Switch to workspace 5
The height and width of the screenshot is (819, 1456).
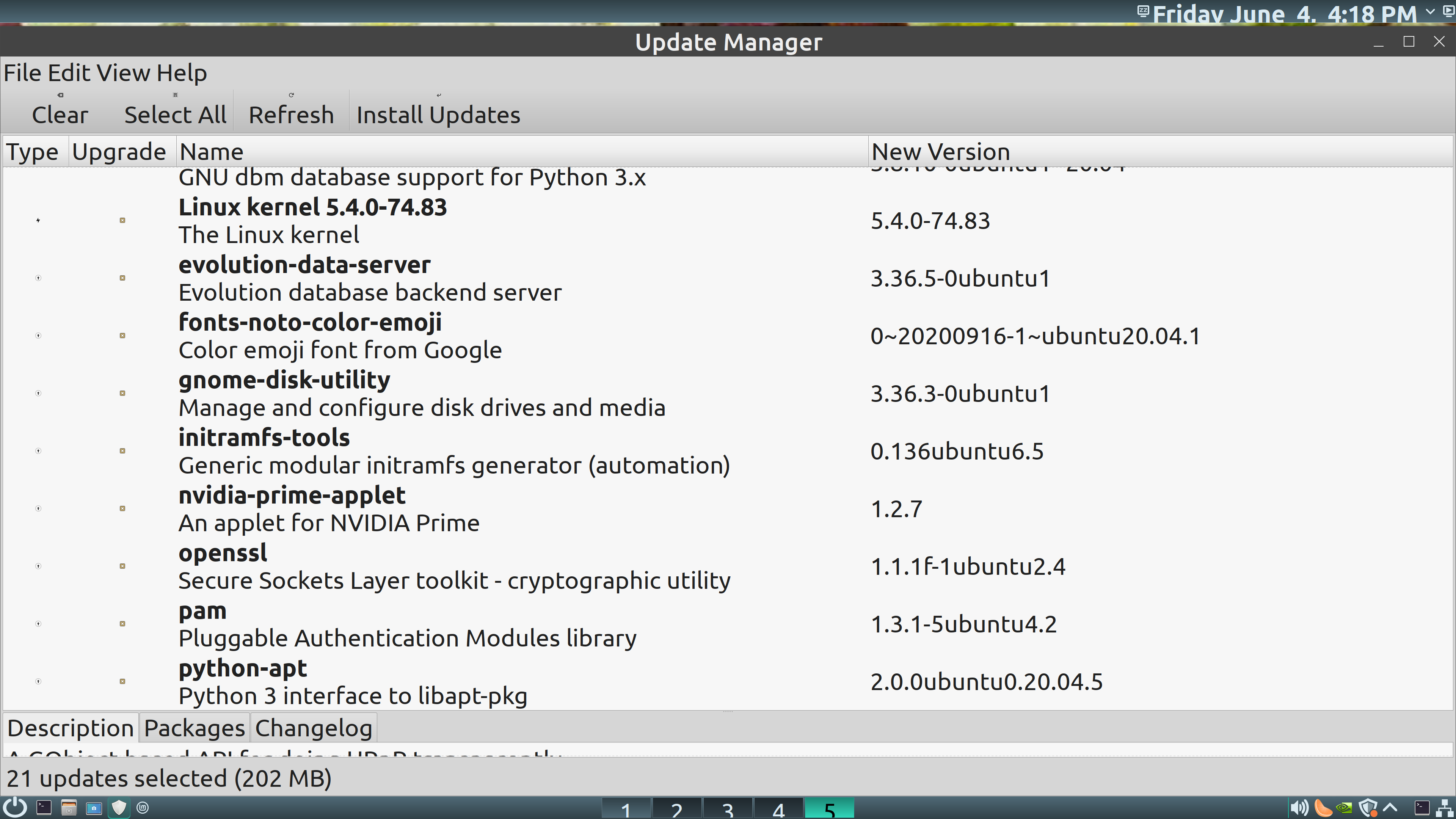tap(829, 809)
